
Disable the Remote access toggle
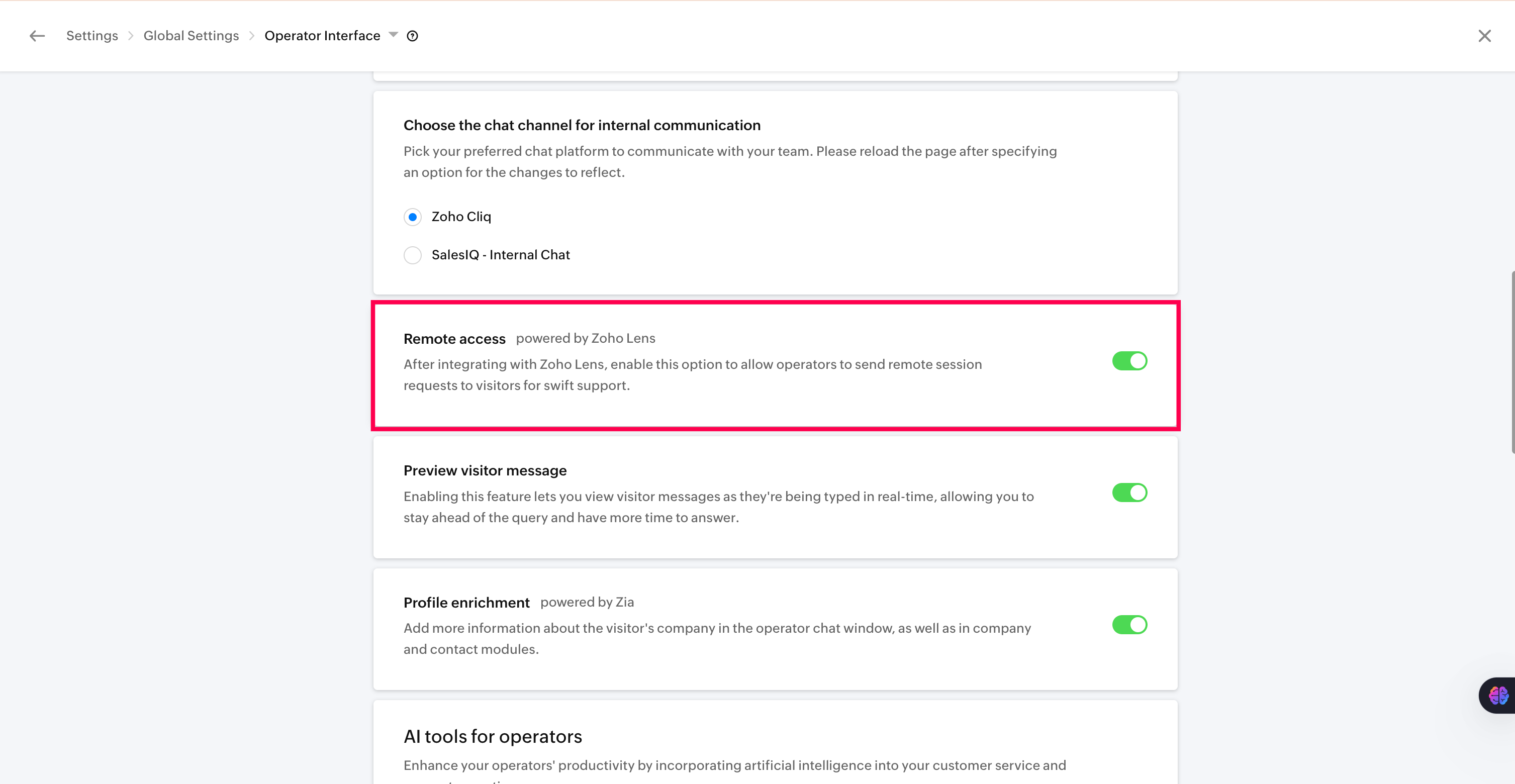[x=1130, y=361]
